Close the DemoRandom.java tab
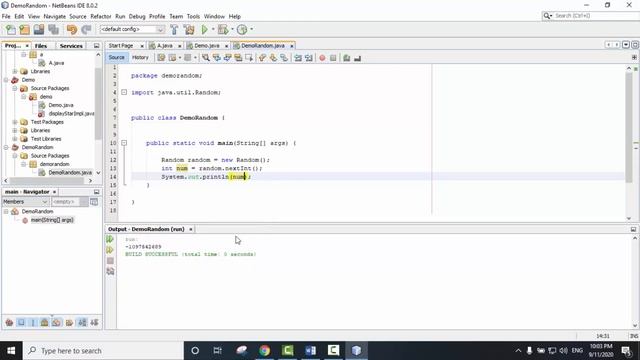 click(292, 46)
